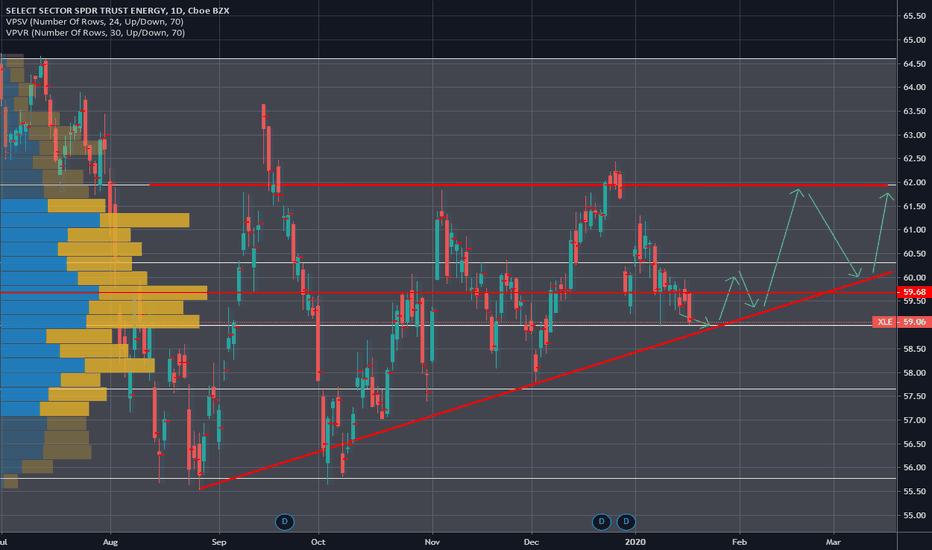This screenshot has height=550, width=932.
Task: Click the Oct date axis label
Action: pyautogui.click(x=318, y=542)
